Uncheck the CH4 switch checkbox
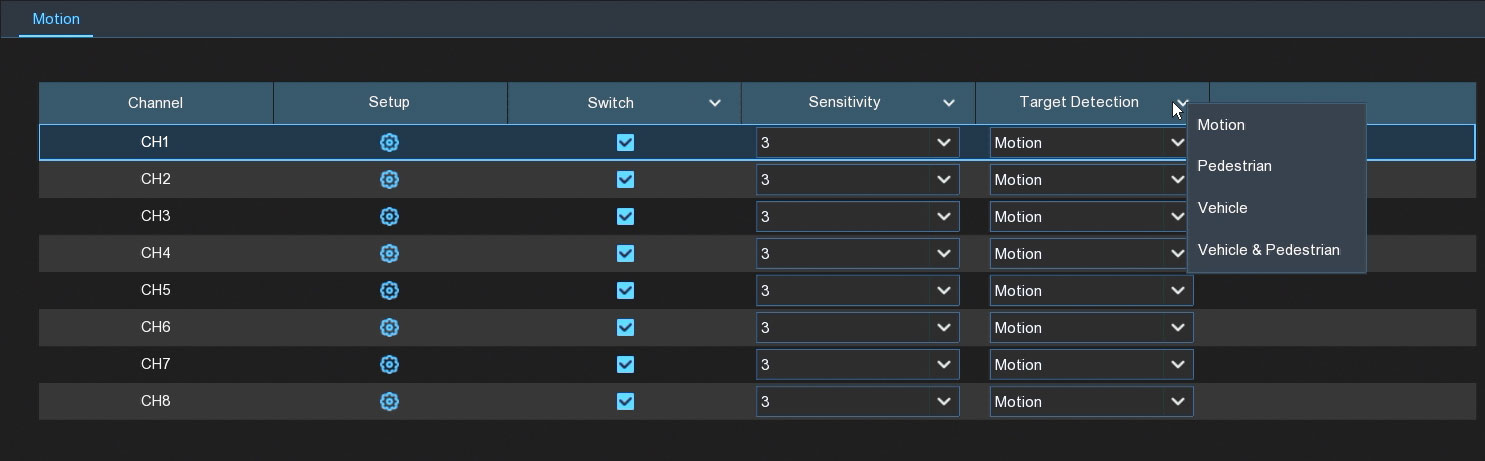Viewport: 1485px width, 461px height. 625,254
